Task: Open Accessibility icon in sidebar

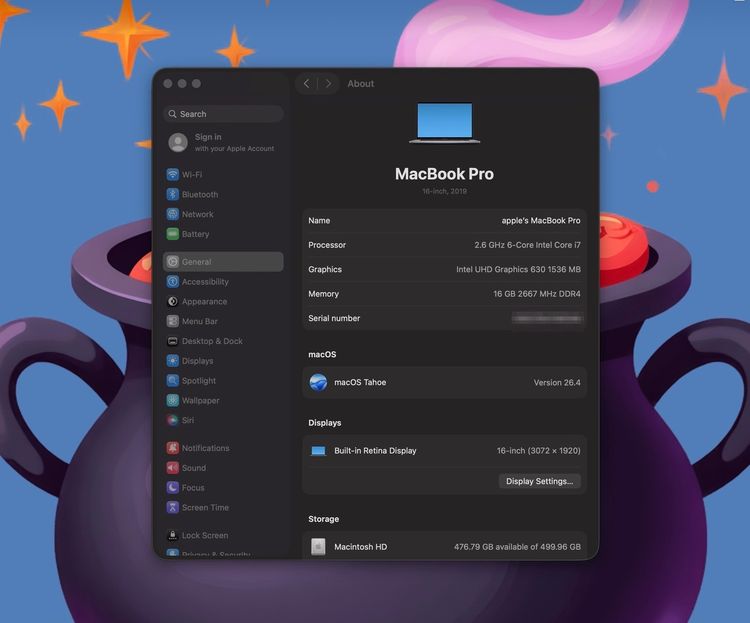Action: (x=173, y=281)
